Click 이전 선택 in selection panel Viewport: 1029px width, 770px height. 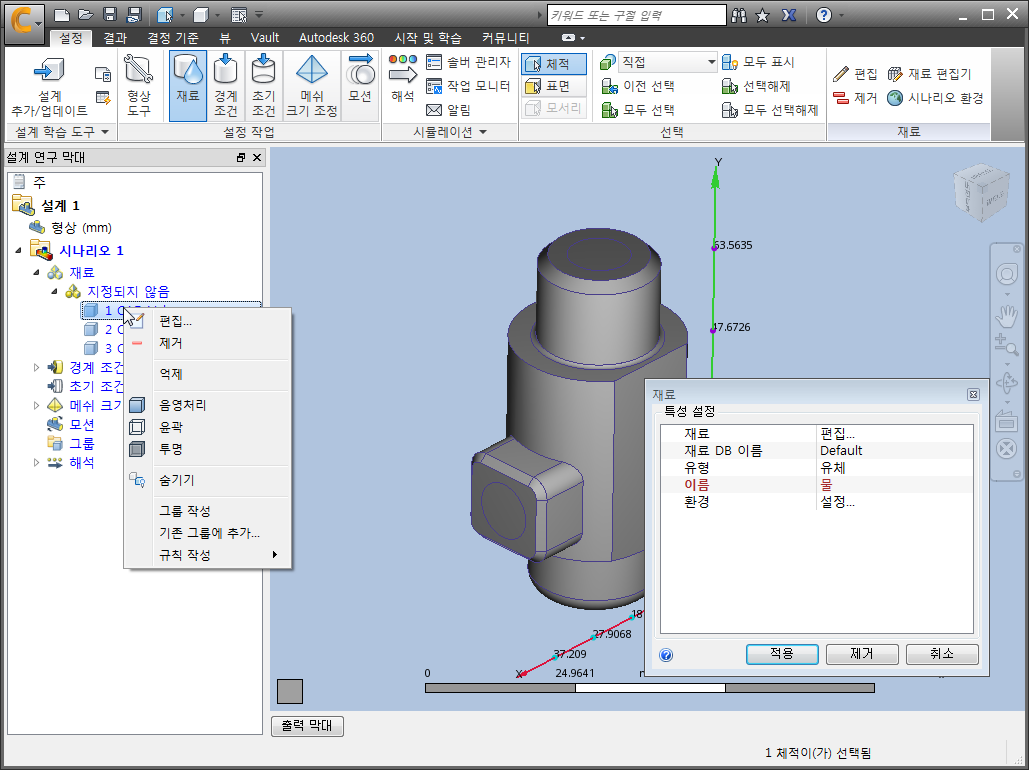point(639,86)
